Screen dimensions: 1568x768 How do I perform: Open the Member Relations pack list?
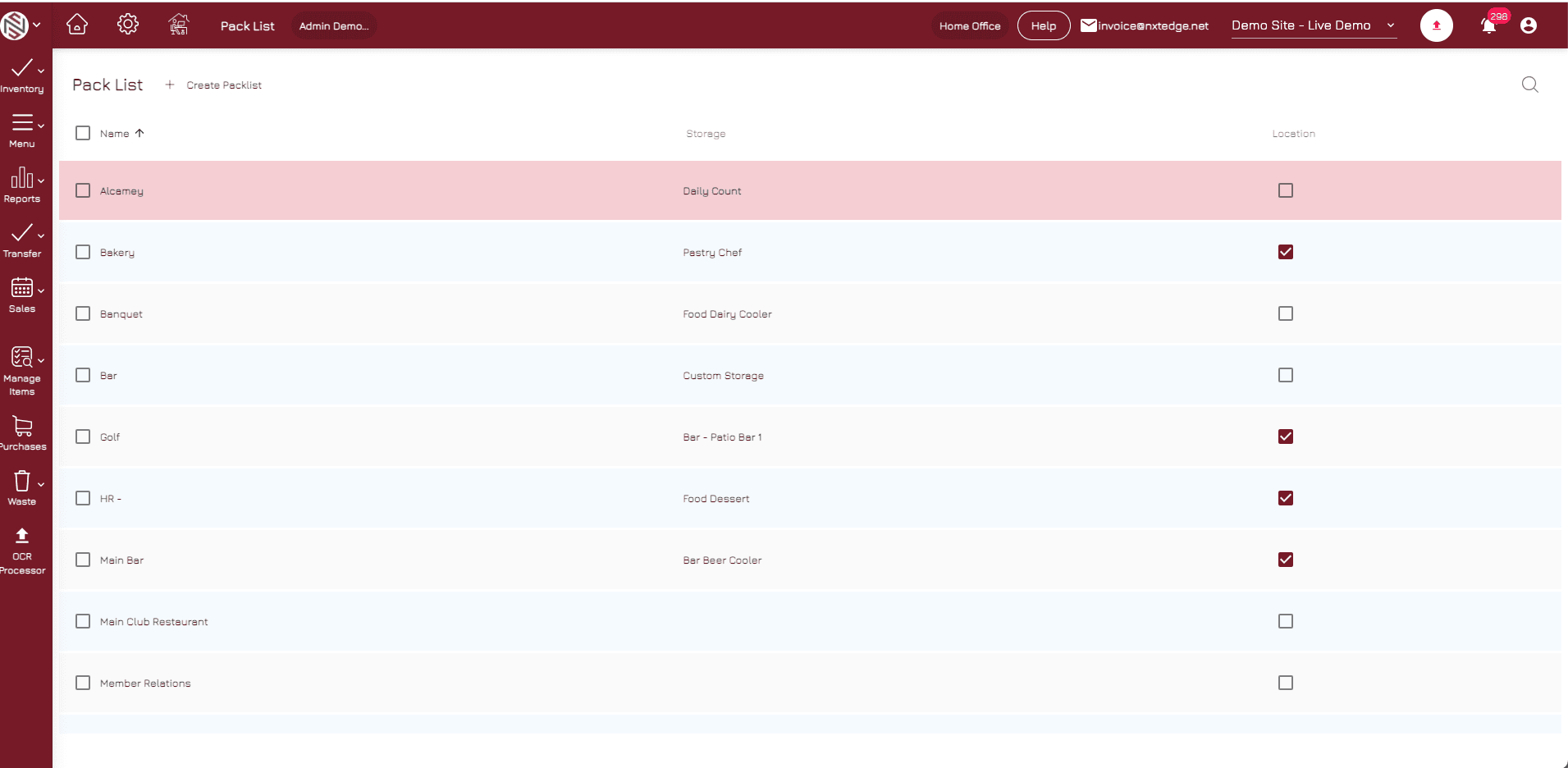coord(145,683)
